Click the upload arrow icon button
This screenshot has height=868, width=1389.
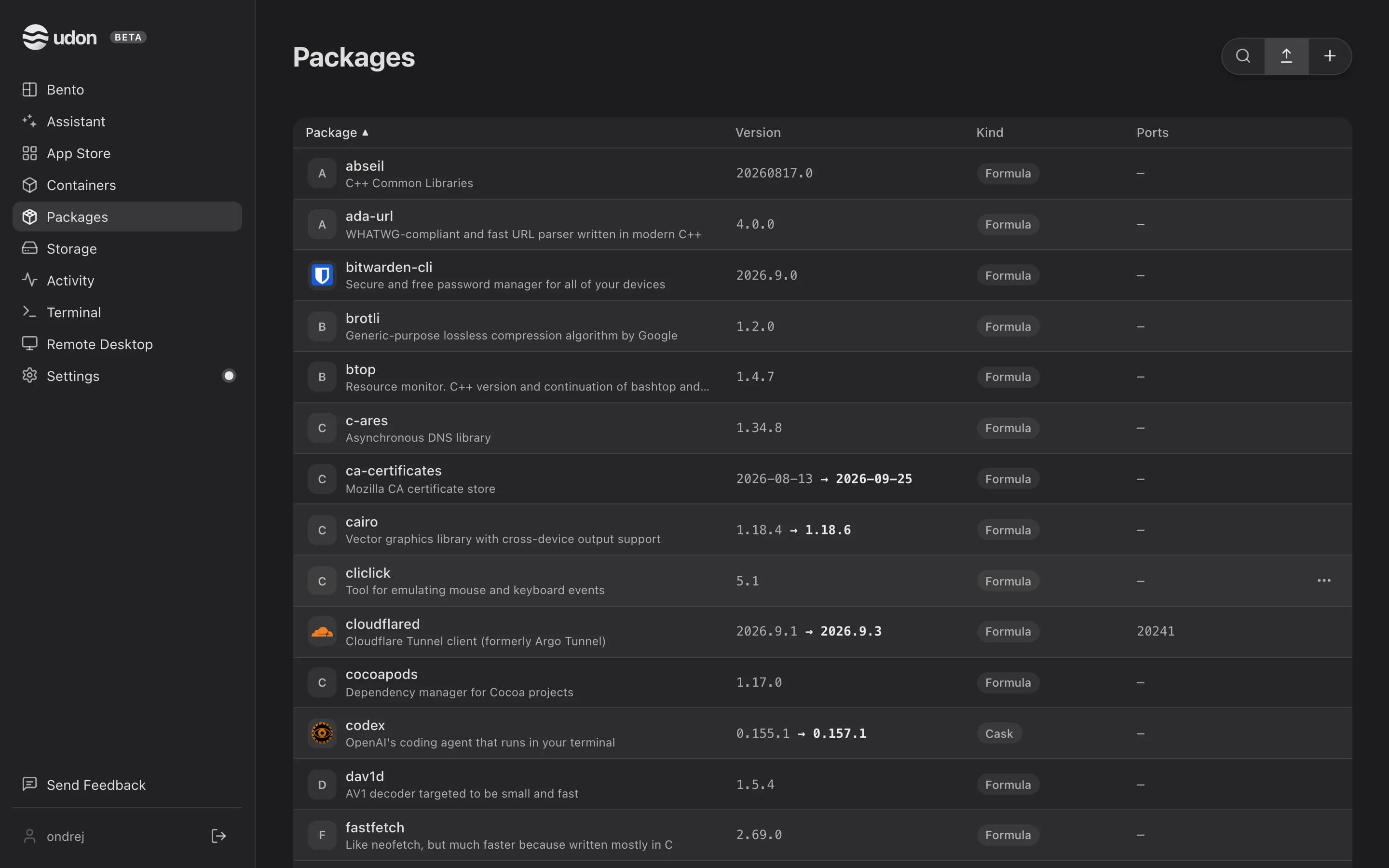[1286, 56]
